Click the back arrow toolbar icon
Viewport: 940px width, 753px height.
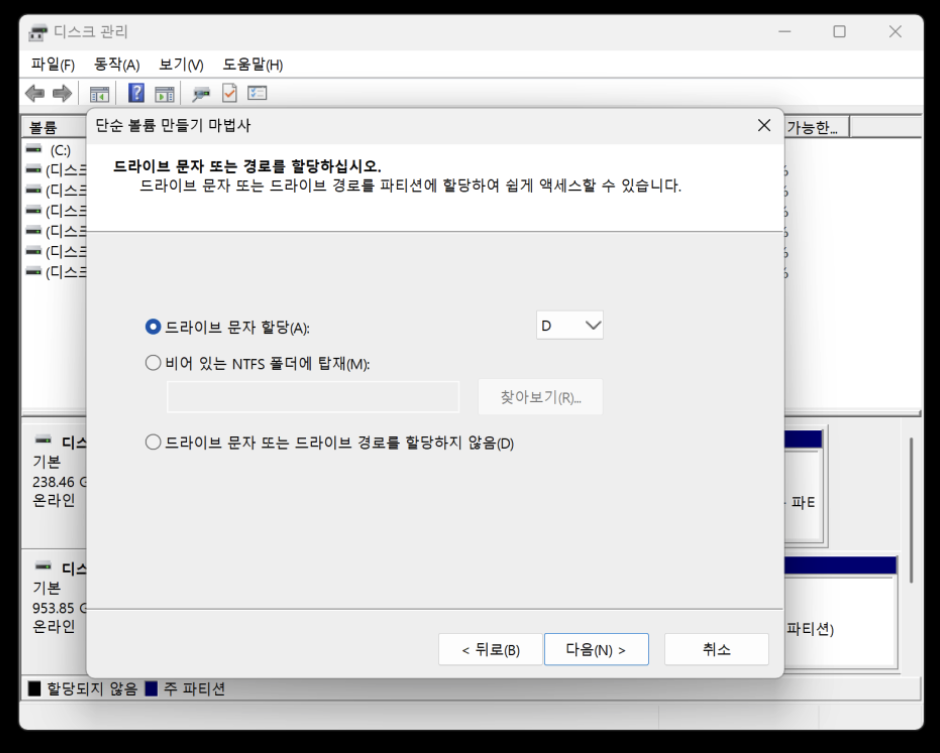tap(35, 94)
